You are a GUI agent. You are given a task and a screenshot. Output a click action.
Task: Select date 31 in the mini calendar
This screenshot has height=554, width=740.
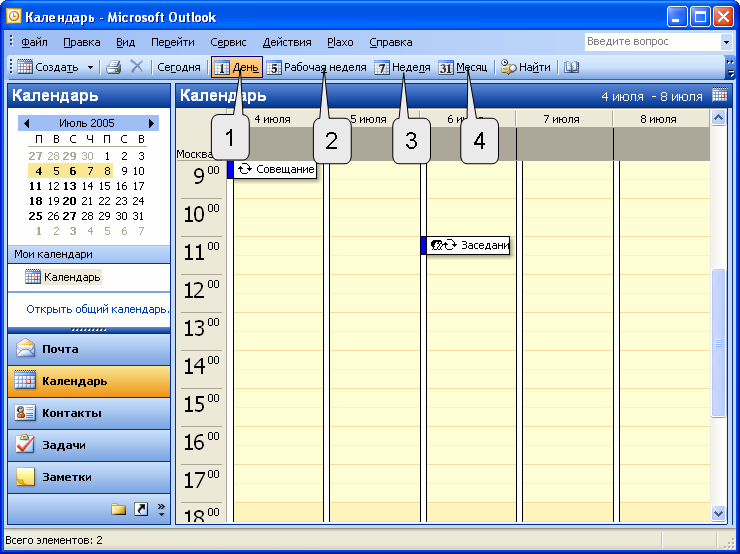click(x=138, y=216)
